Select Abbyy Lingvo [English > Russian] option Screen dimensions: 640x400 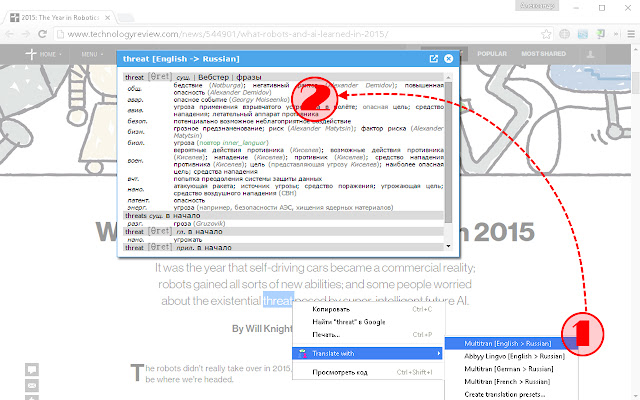pos(511,356)
